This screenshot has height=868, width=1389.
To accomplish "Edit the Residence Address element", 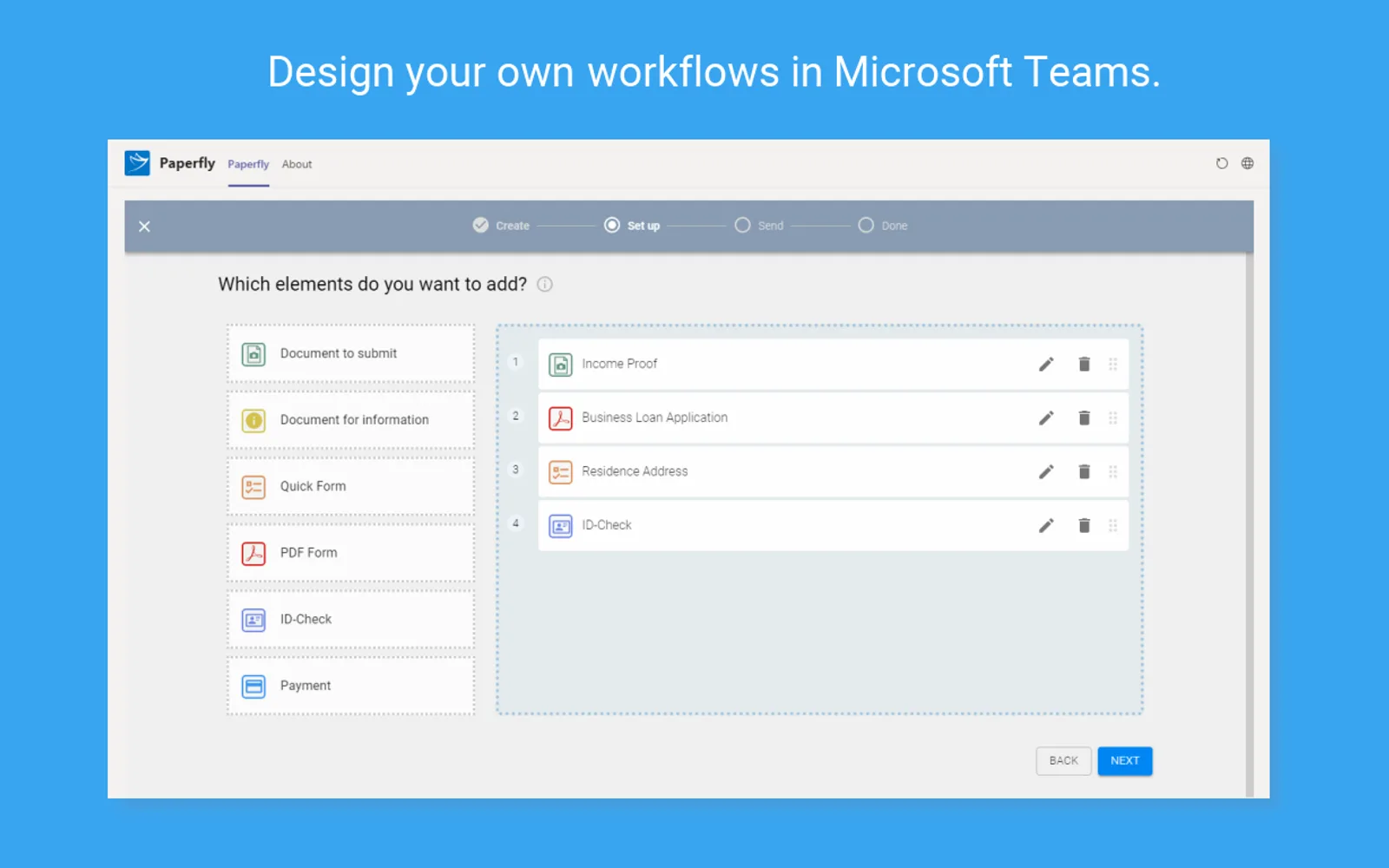I will (1046, 472).
